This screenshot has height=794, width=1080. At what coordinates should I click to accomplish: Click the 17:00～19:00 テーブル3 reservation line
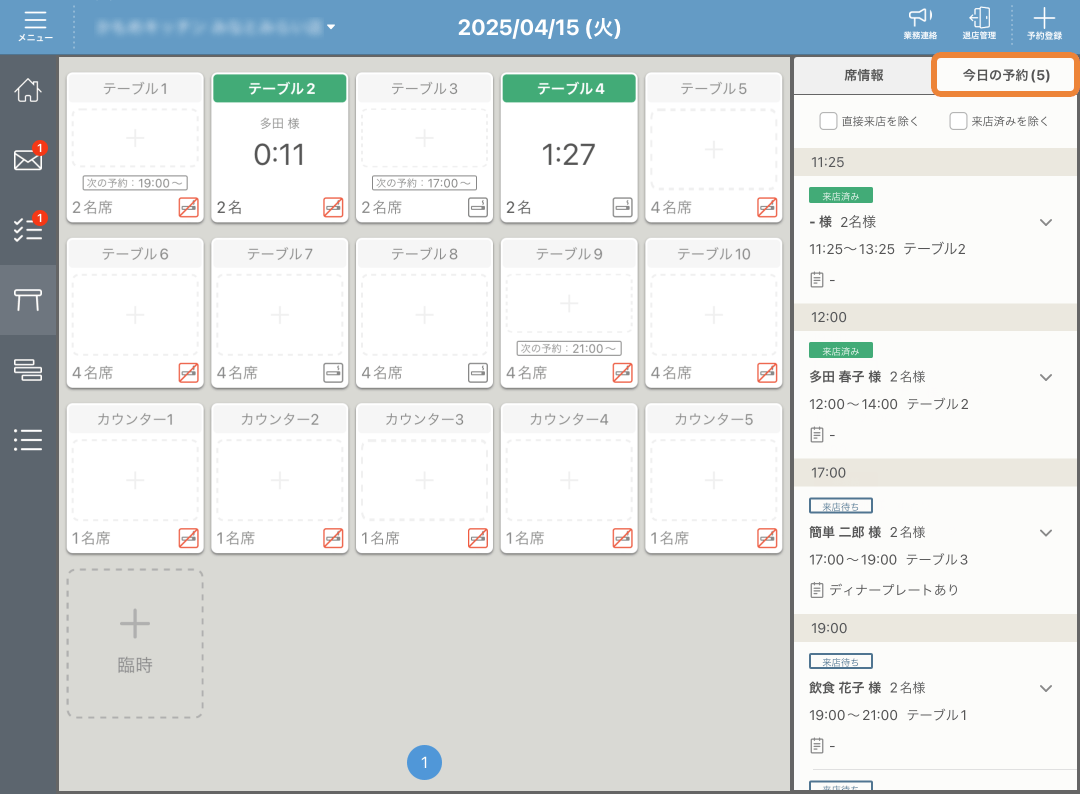point(889,560)
